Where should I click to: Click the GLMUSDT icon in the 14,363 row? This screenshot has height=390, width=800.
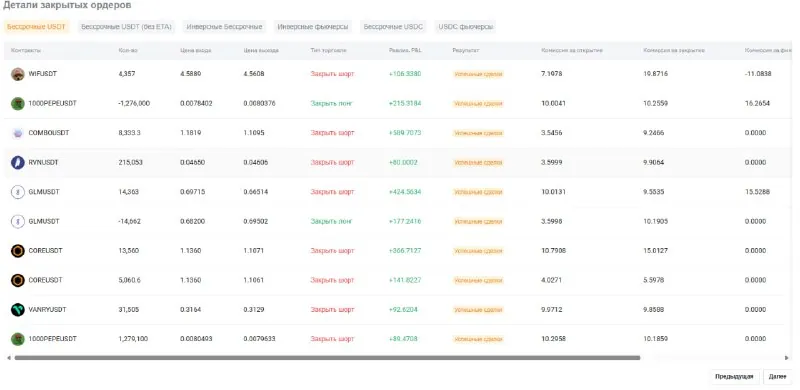click(18, 192)
